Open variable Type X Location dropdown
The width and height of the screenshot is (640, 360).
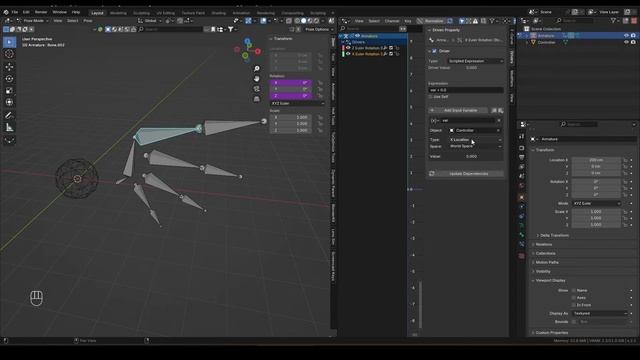click(476, 140)
